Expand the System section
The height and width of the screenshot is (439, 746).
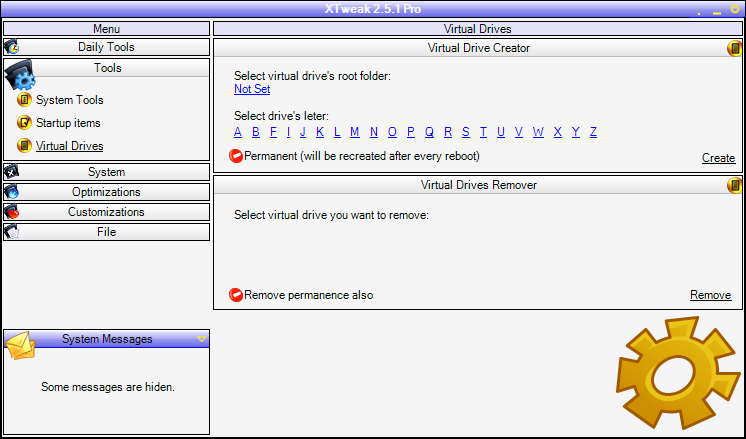[x=107, y=172]
